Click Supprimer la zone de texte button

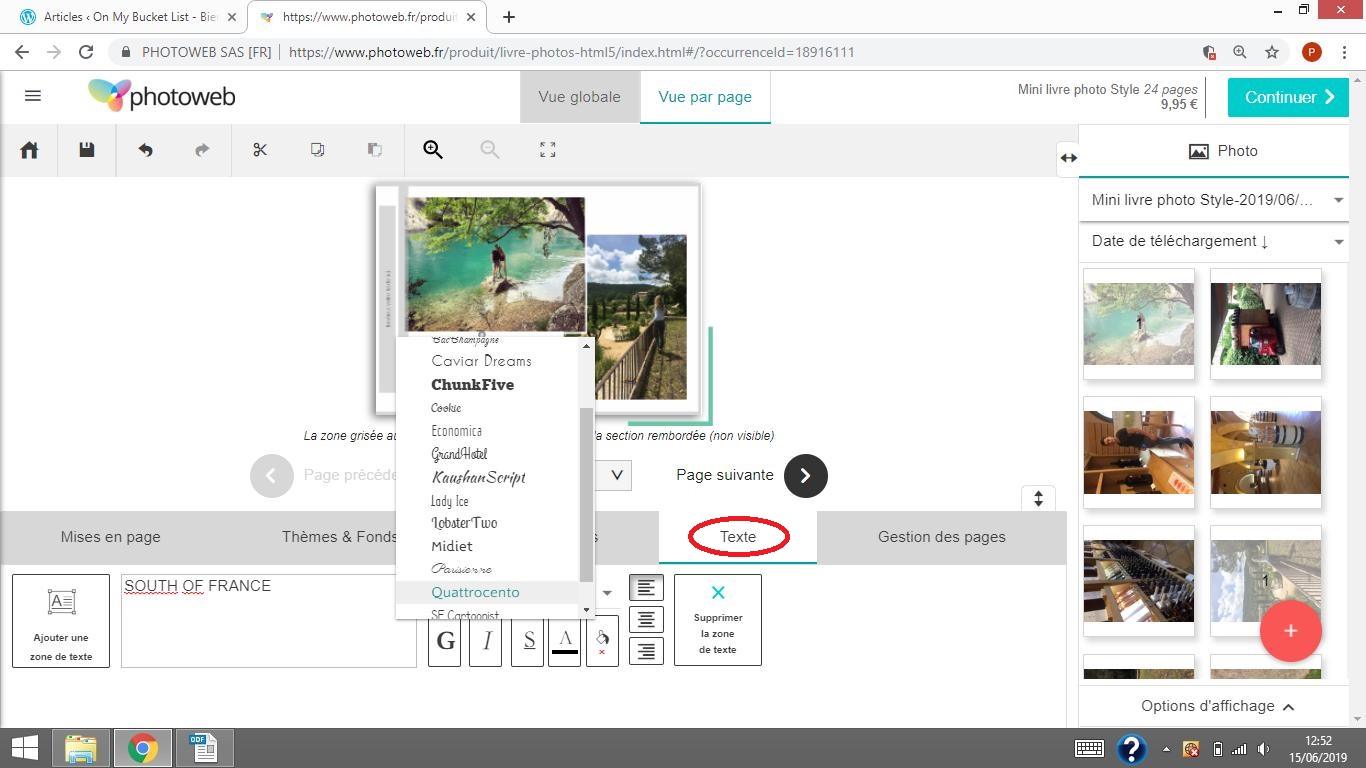point(717,620)
